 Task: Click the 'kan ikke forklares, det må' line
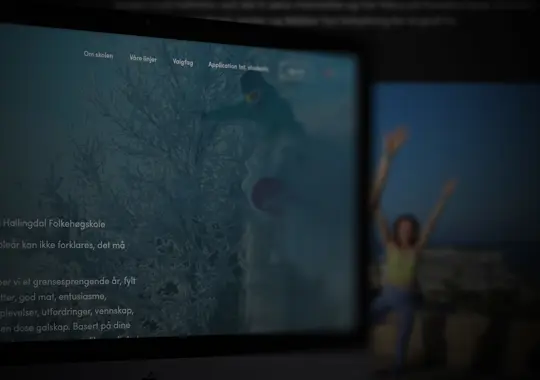63,245
